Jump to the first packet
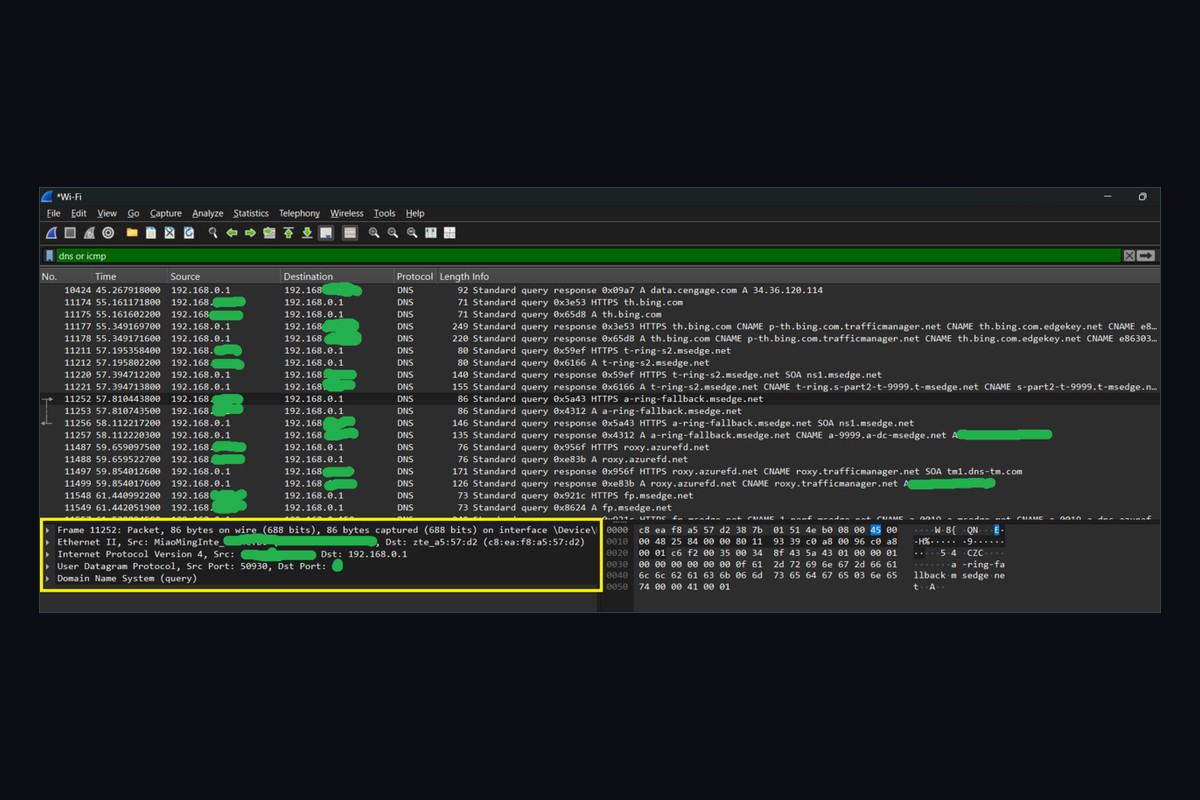1200x800 pixels. [x=288, y=232]
